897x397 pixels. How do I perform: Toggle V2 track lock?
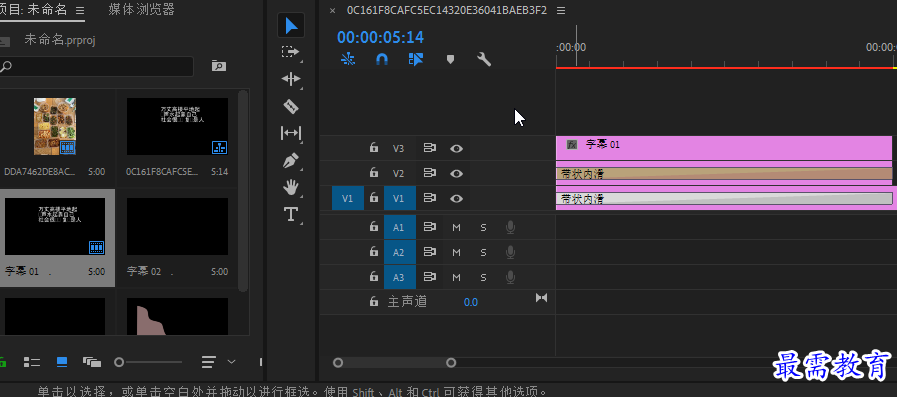point(374,173)
